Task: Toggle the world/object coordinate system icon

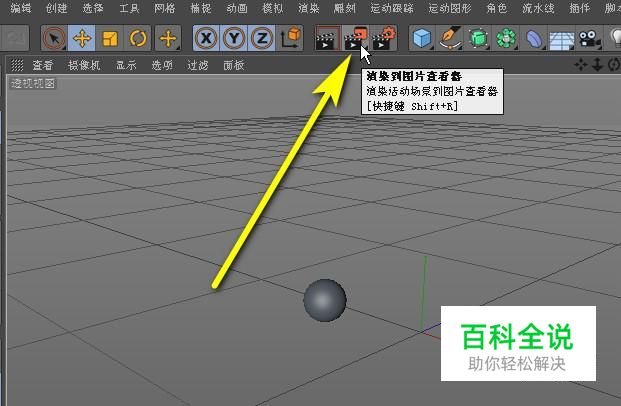Action: point(290,38)
